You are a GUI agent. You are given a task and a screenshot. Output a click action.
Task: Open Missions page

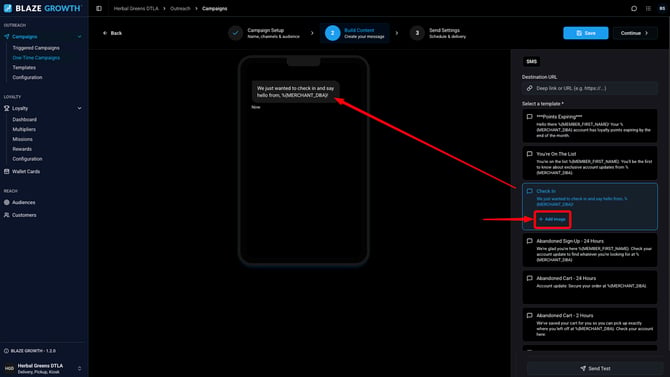pyautogui.click(x=22, y=139)
